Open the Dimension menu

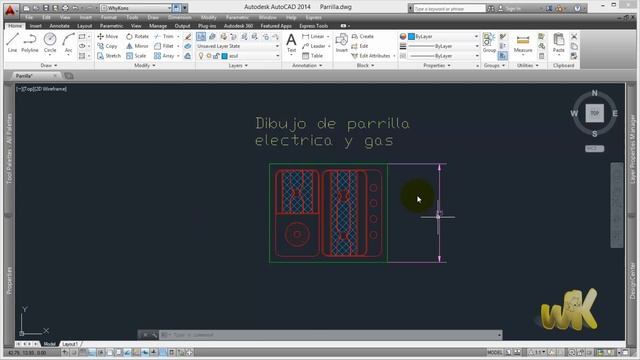pos(180,18)
